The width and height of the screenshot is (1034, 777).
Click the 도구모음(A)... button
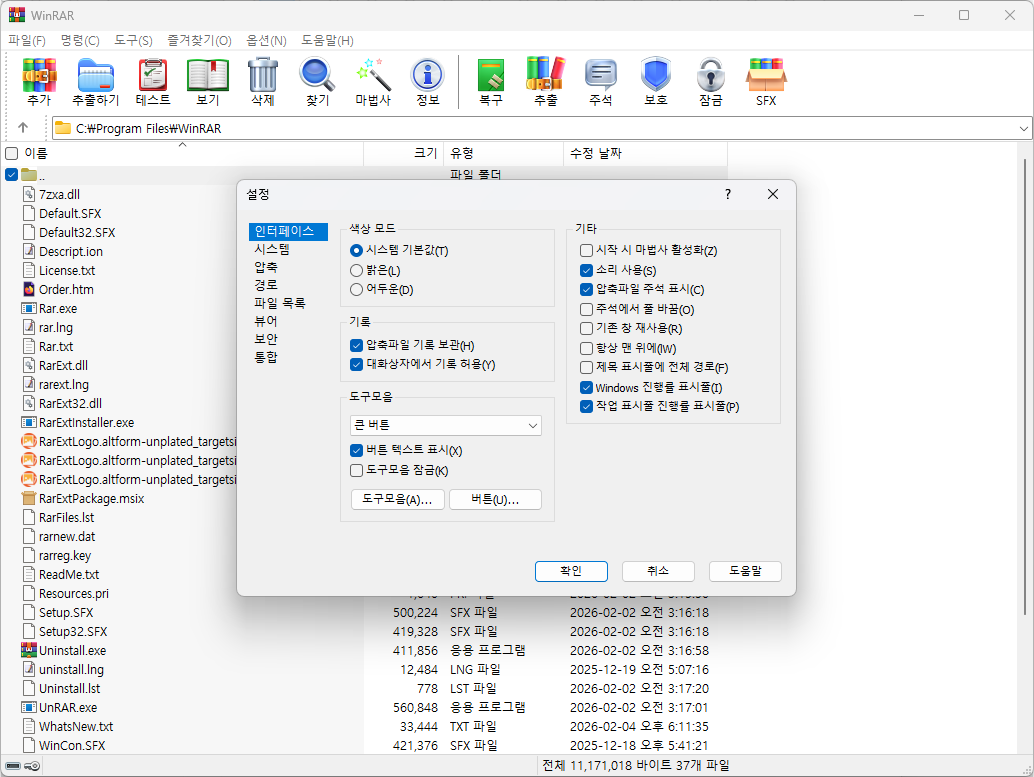tap(398, 499)
